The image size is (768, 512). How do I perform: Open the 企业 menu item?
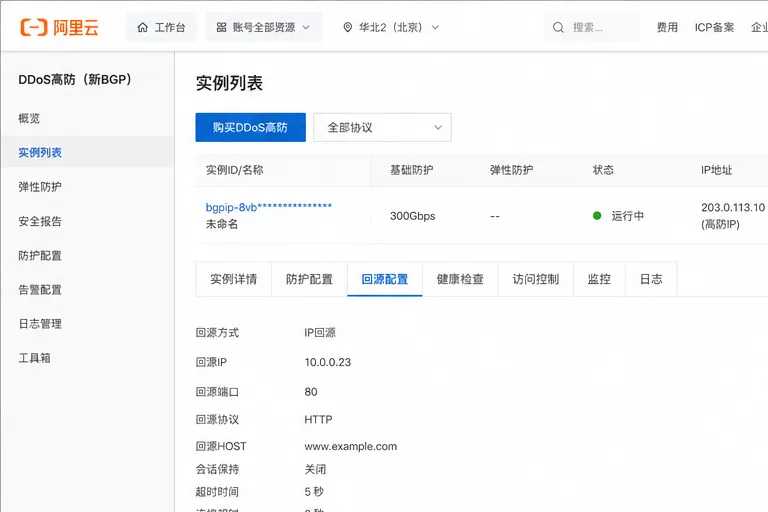(x=760, y=27)
